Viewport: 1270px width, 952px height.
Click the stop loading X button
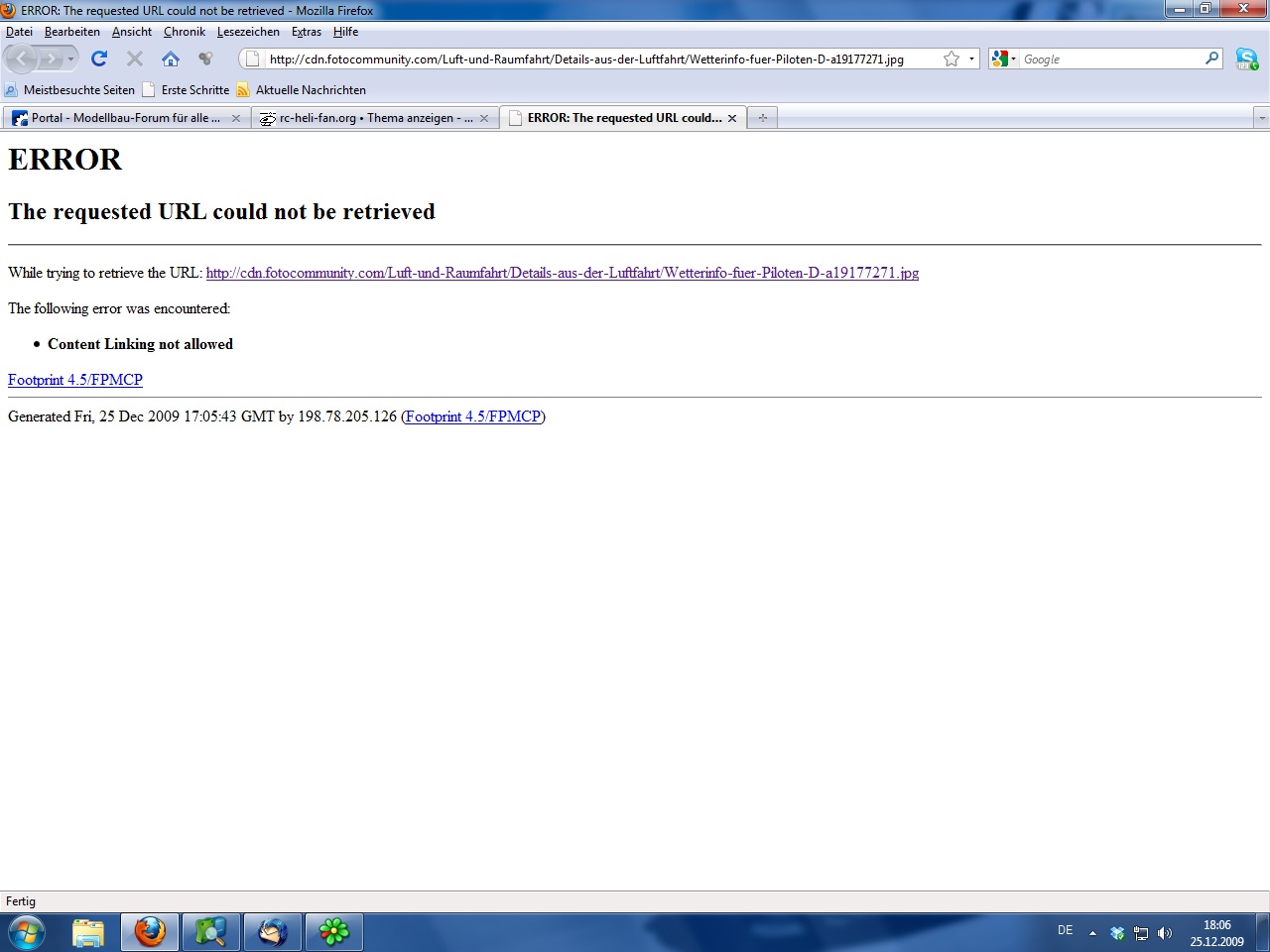point(135,59)
